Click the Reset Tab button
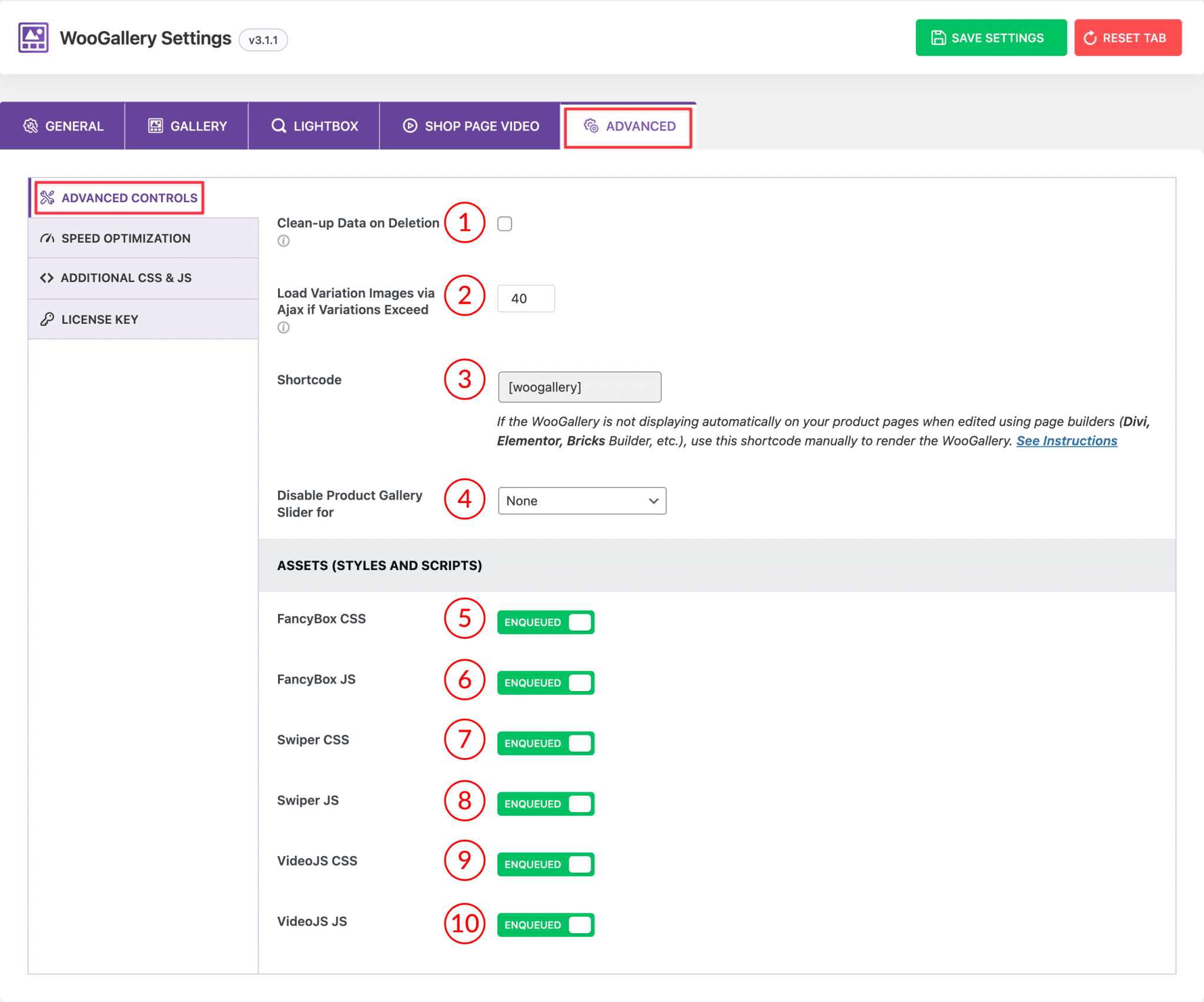1204x1002 pixels. pyautogui.click(x=1128, y=37)
